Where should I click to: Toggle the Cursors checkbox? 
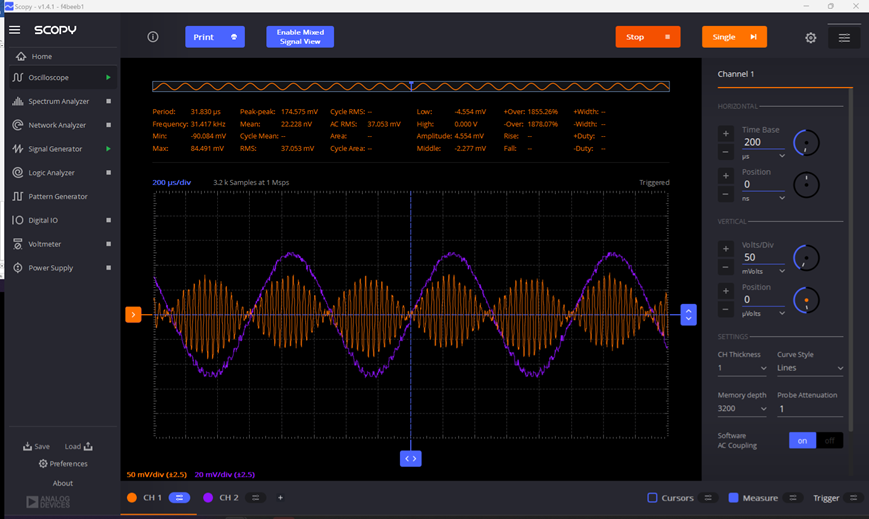(x=652, y=498)
